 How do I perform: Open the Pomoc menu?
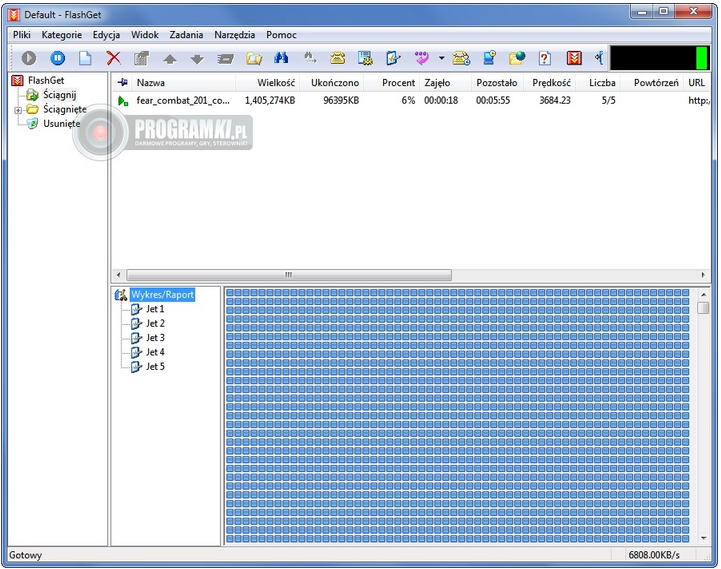pyautogui.click(x=281, y=35)
